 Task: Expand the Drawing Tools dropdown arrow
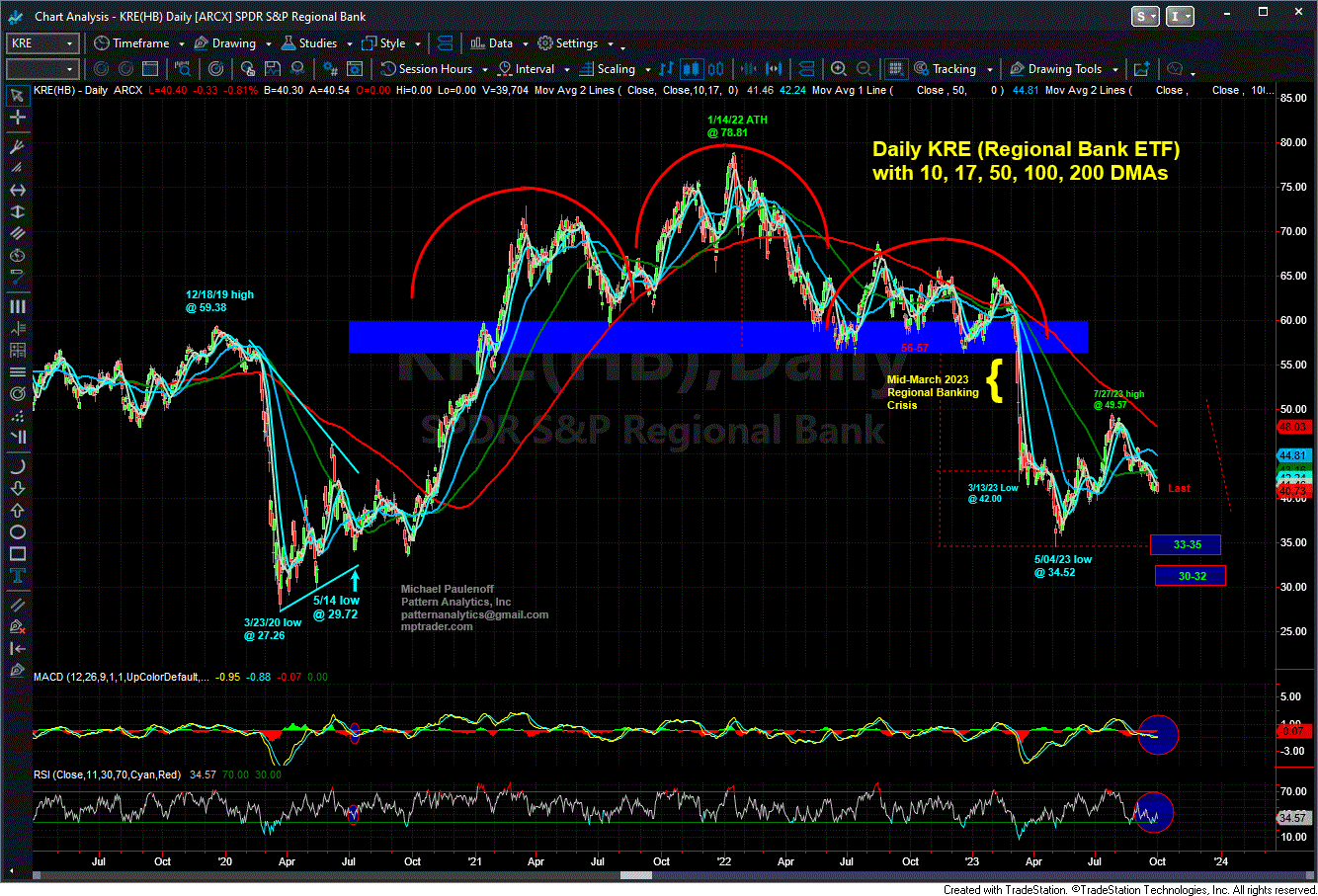point(1115,69)
